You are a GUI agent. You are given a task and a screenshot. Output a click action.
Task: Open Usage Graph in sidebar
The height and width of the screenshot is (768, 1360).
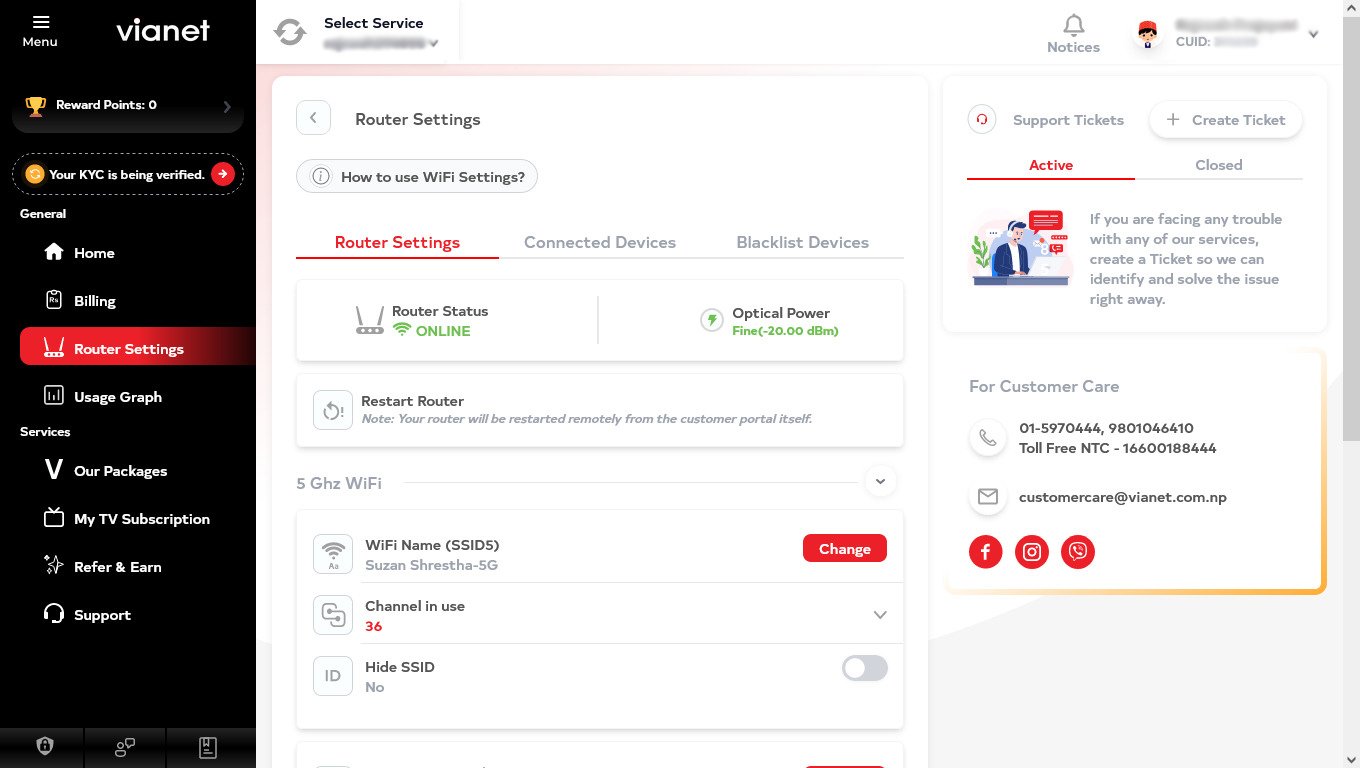pos(138,397)
